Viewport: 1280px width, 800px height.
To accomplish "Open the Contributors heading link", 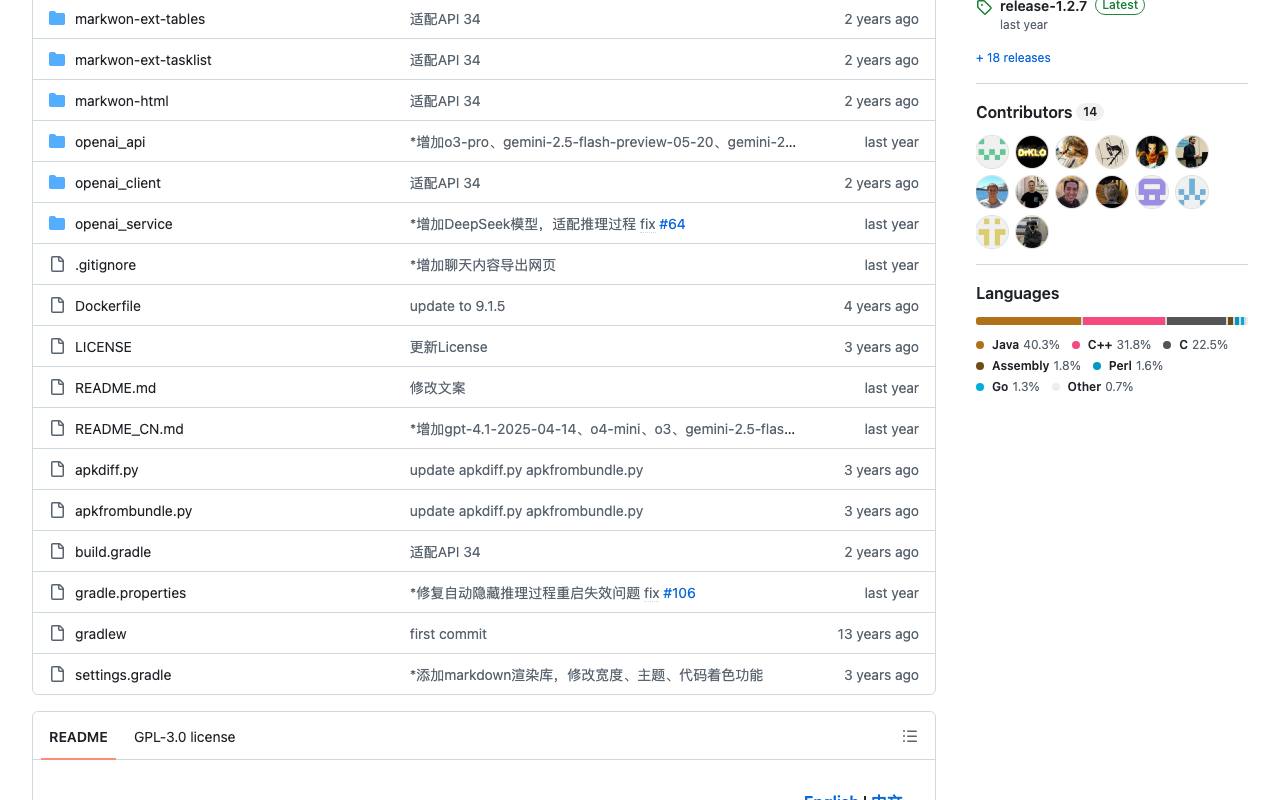I will click(1039, 112).
